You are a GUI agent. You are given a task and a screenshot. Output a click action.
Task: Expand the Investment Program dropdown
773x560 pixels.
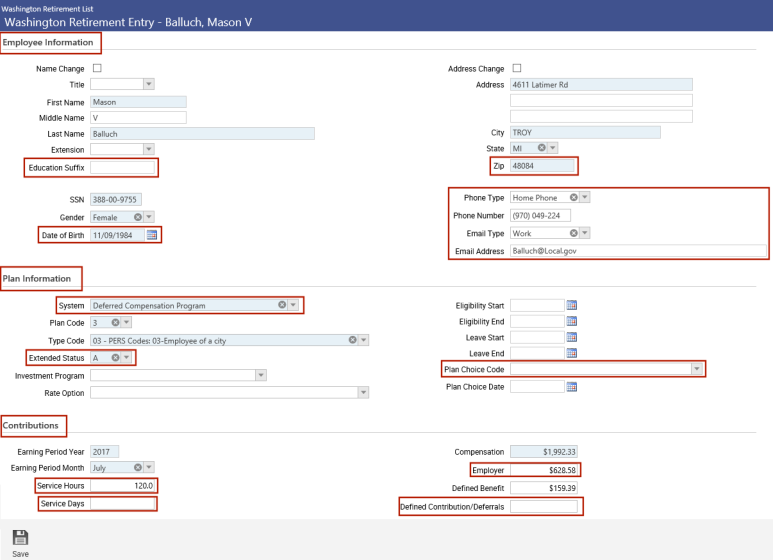click(x=260, y=375)
